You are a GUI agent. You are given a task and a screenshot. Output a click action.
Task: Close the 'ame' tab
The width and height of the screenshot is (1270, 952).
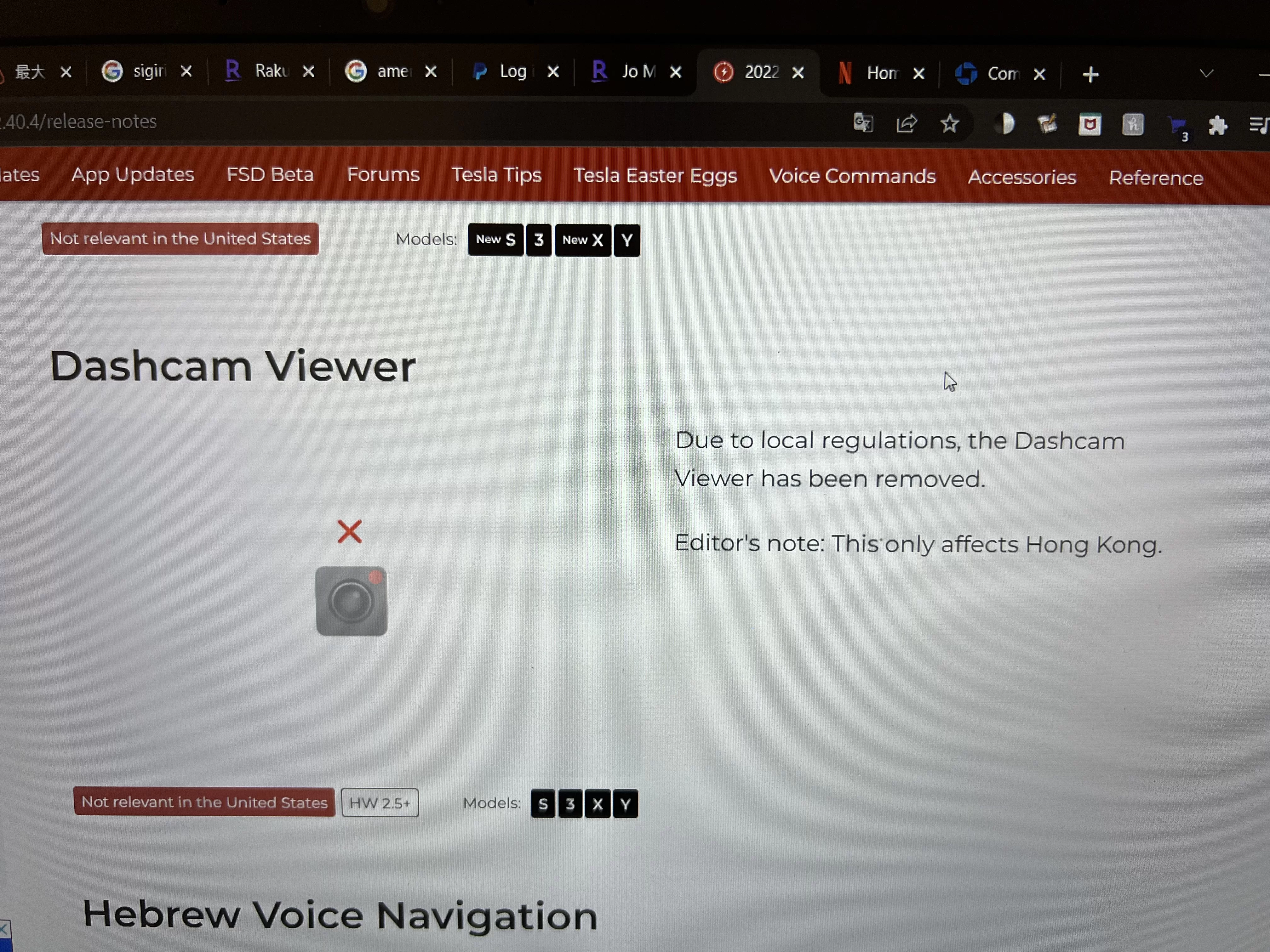[431, 71]
